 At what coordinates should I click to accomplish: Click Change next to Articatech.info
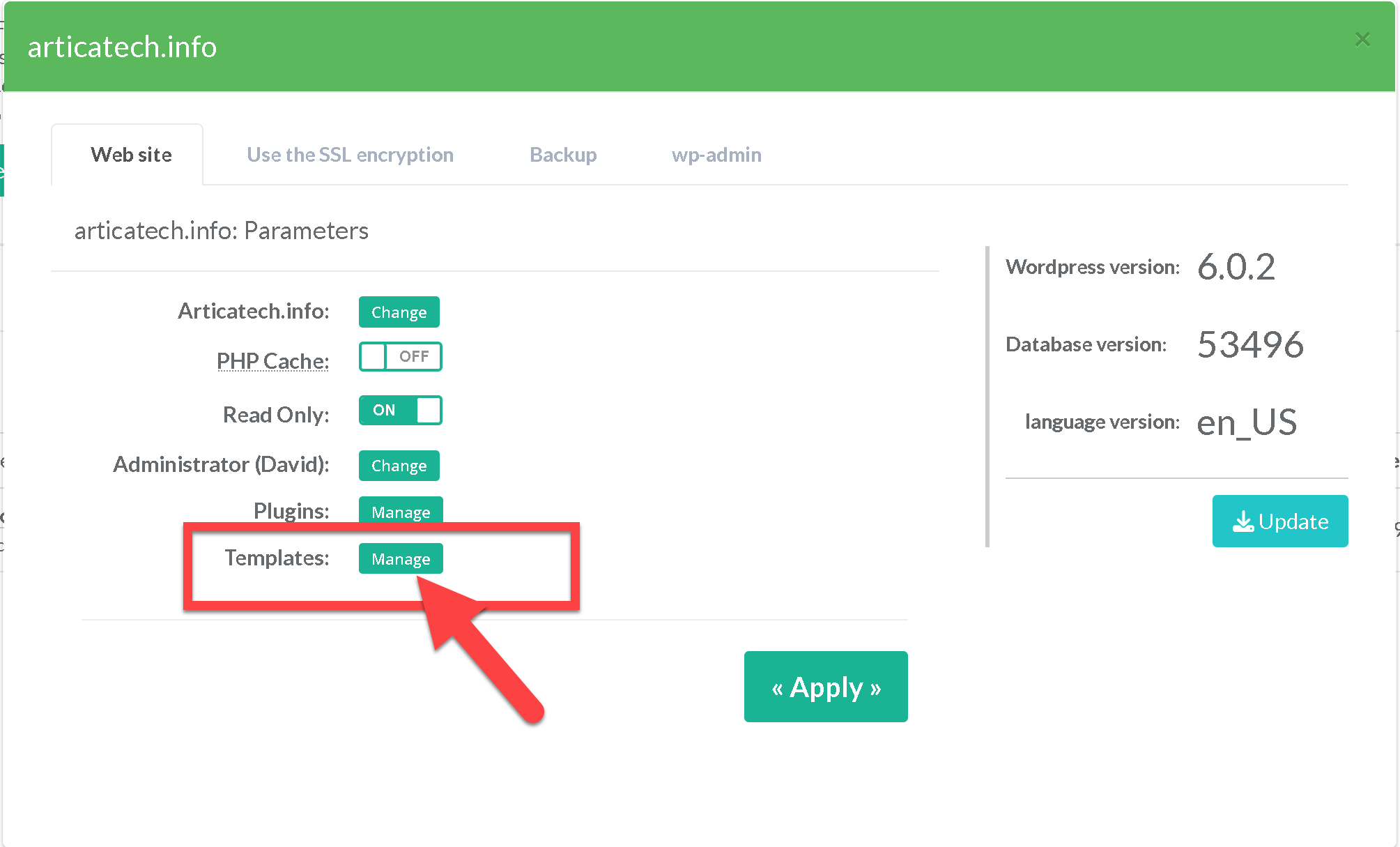(x=399, y=312)
